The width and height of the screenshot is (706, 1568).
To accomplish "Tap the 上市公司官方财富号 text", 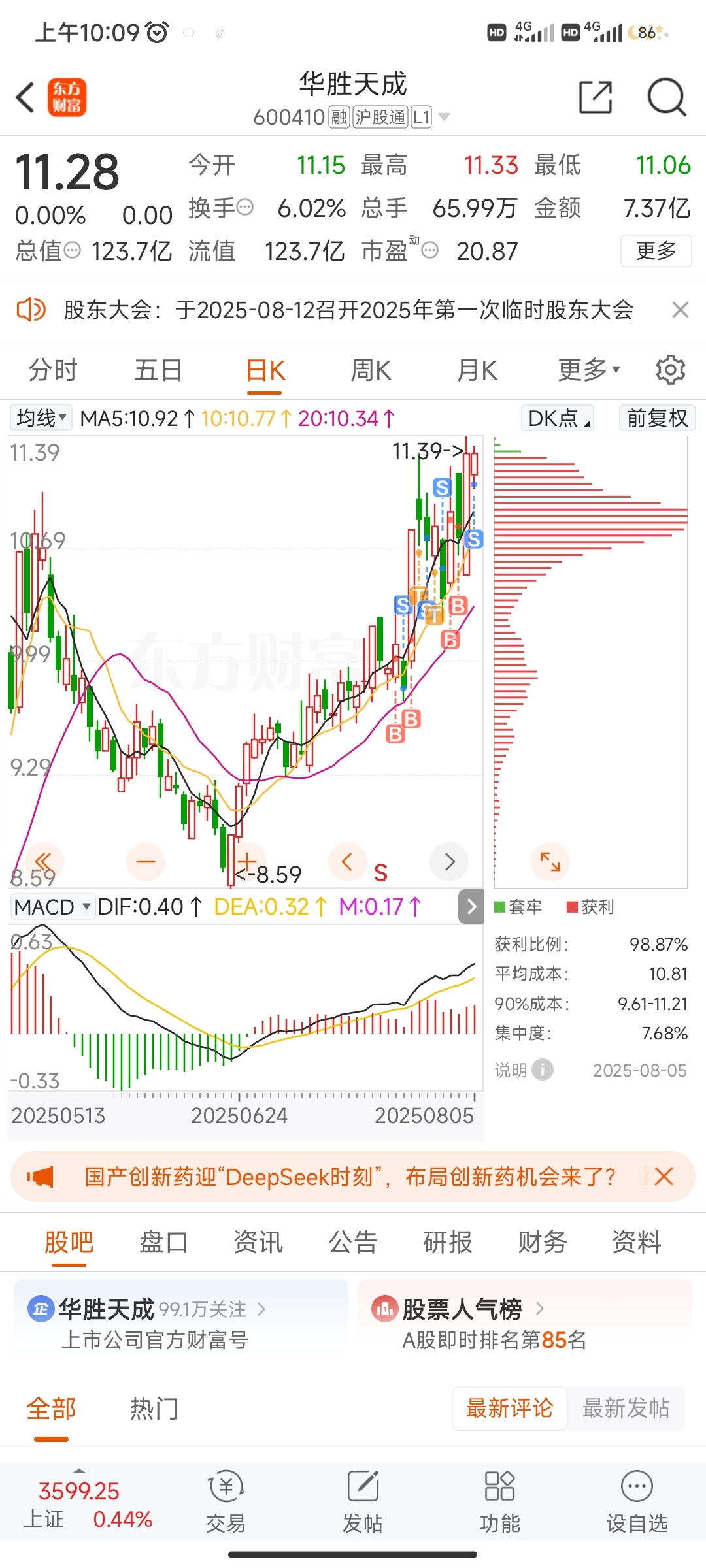I will (x=155, y=1340).
